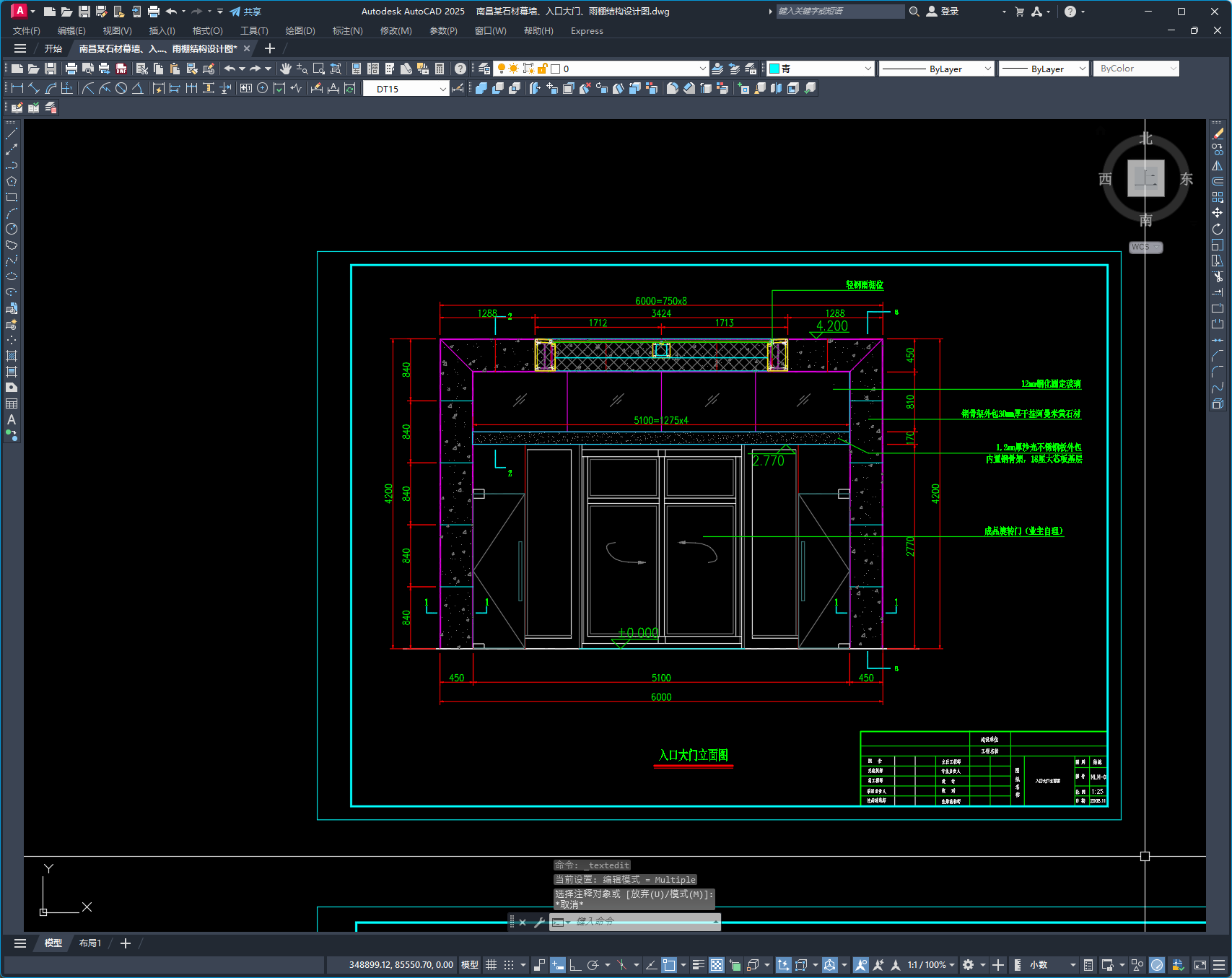Select the Circle draw tool
The image size is (1232, 978).
coord(12,229)
